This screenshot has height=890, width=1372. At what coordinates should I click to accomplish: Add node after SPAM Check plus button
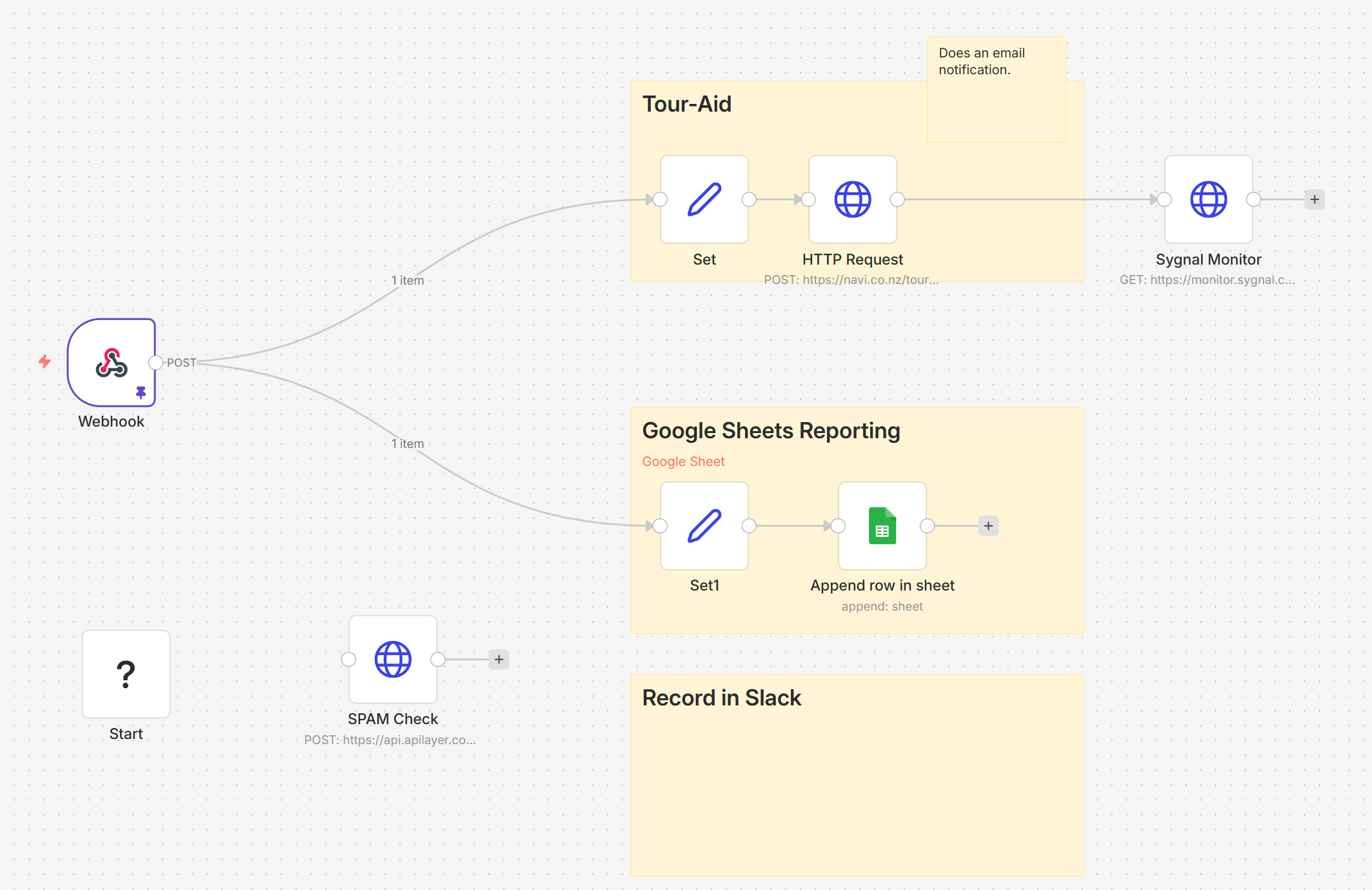click(x=499, y=660)
